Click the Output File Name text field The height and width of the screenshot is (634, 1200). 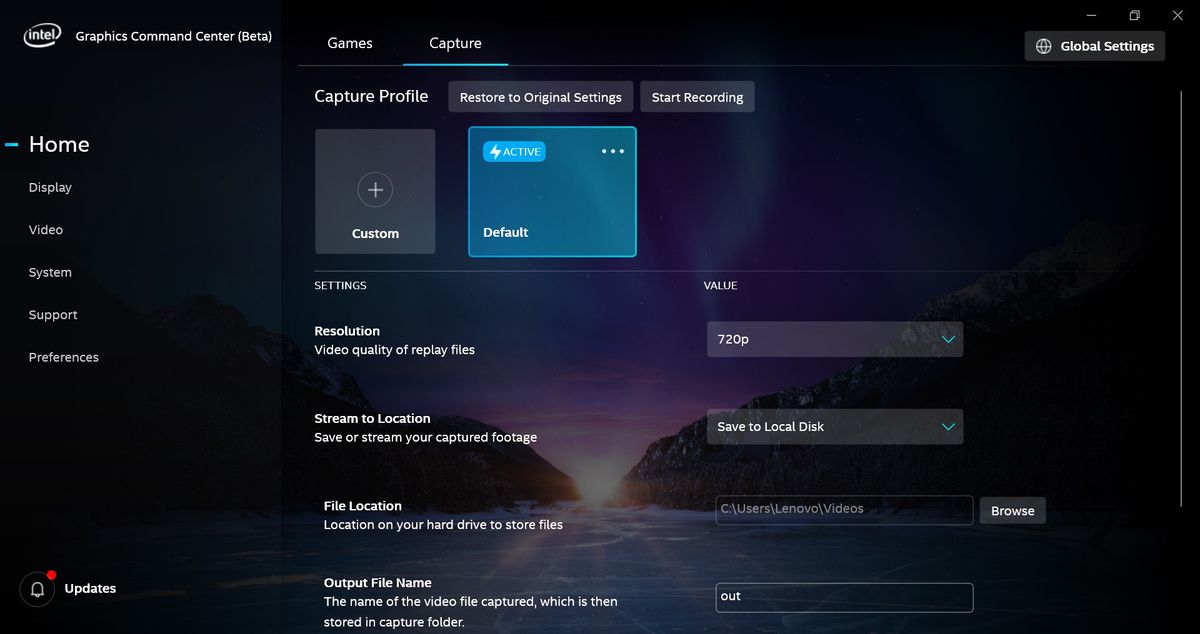844,597
